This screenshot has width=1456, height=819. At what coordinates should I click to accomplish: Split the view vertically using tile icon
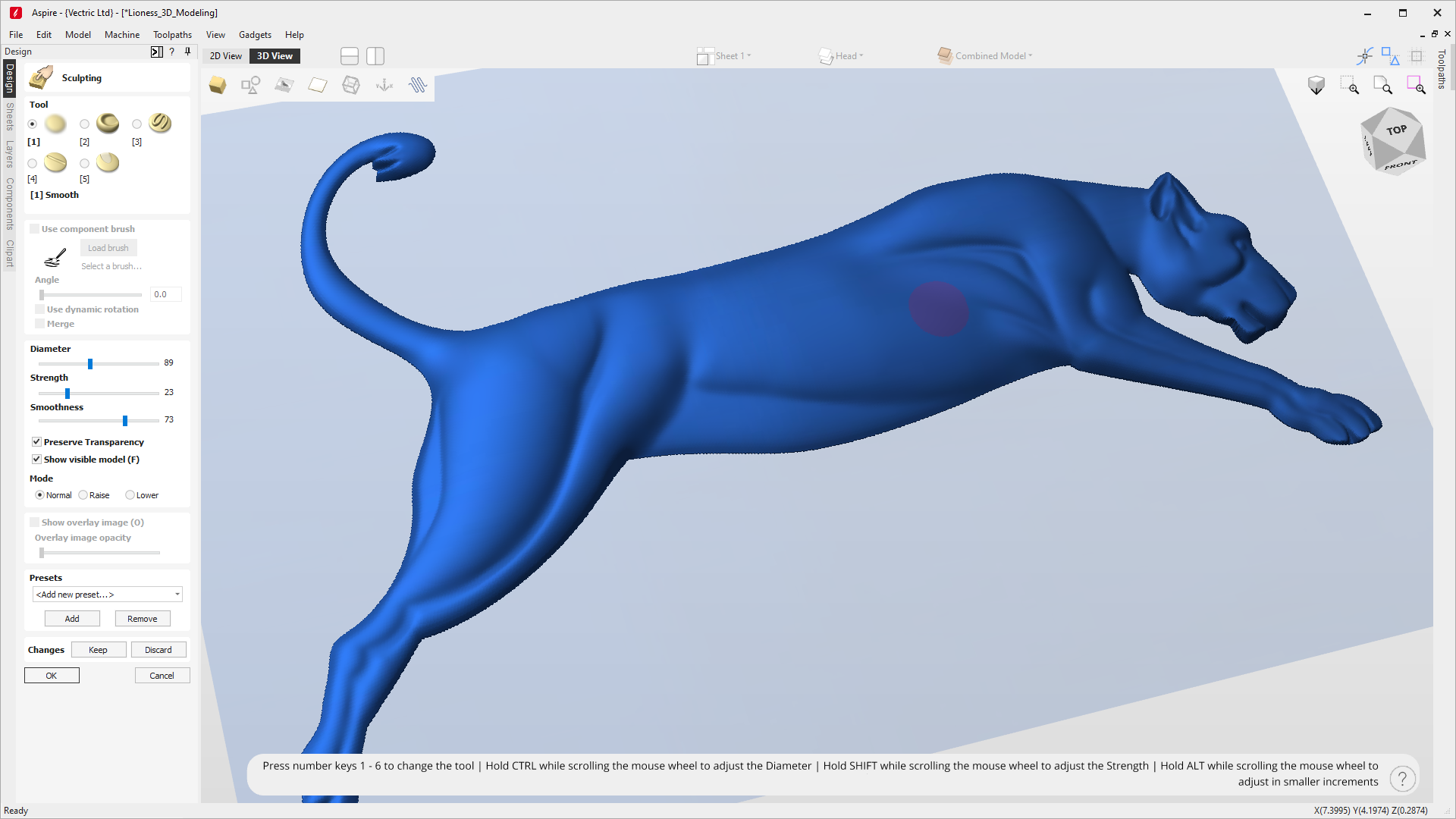[375, 56]
